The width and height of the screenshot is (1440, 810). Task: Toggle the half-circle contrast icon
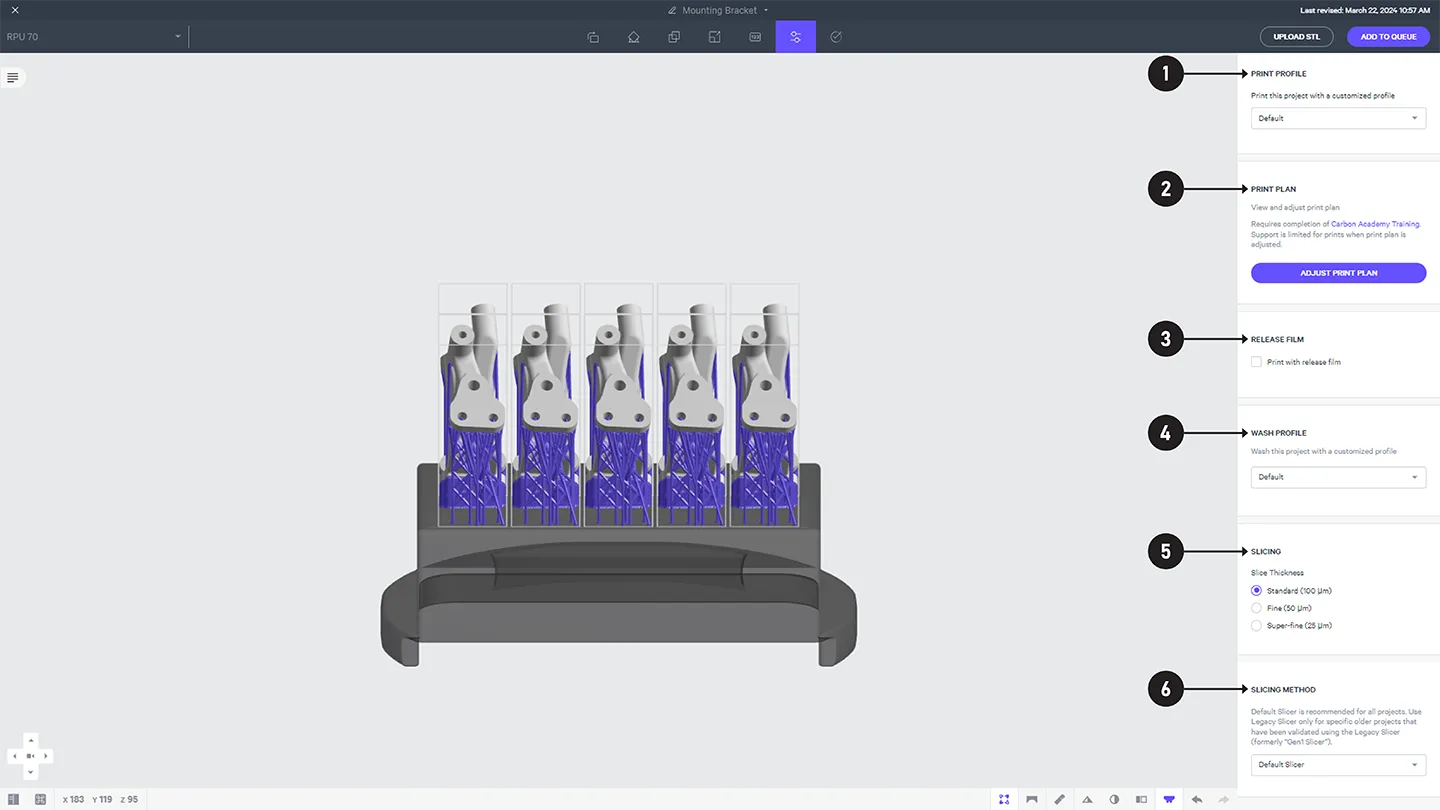click(x=1114, y=799)
